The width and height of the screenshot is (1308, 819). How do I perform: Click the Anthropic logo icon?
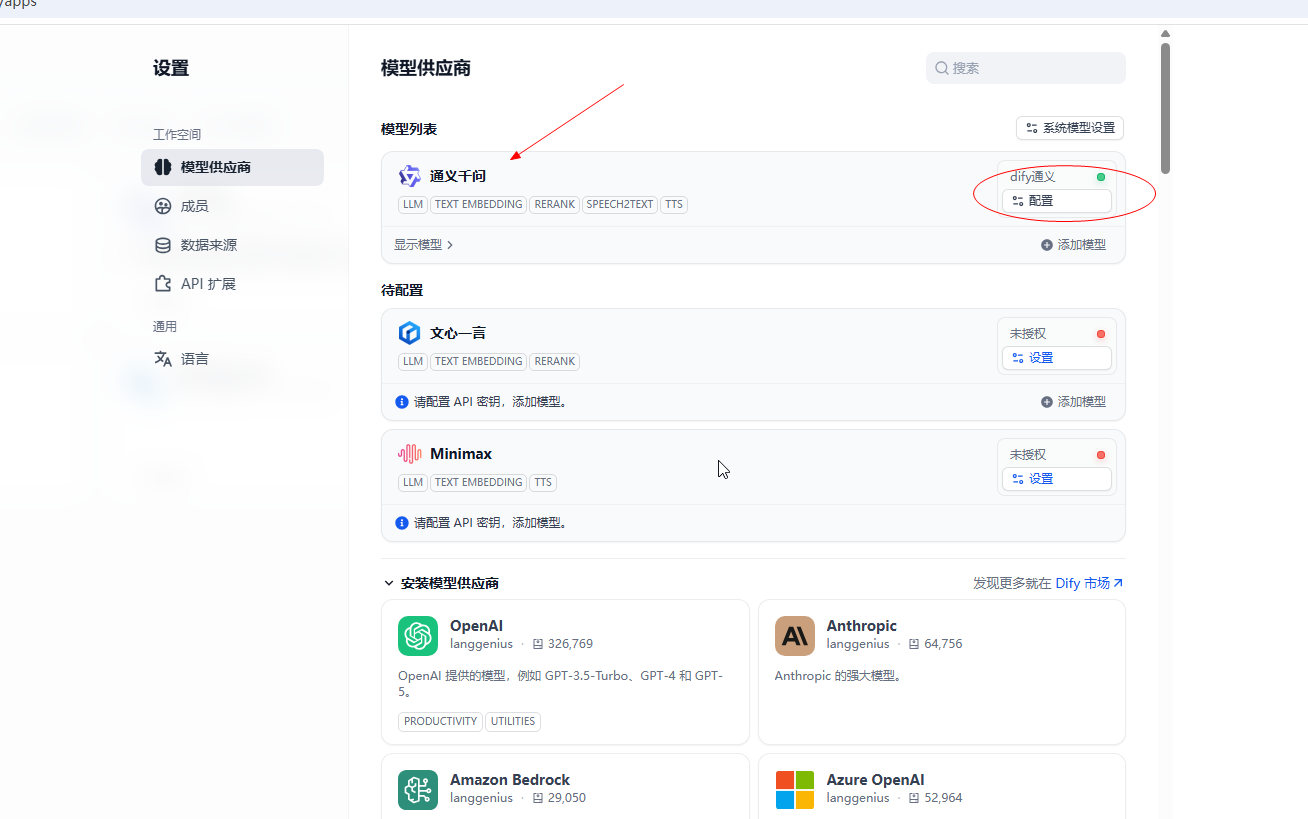tap(795, 636)
